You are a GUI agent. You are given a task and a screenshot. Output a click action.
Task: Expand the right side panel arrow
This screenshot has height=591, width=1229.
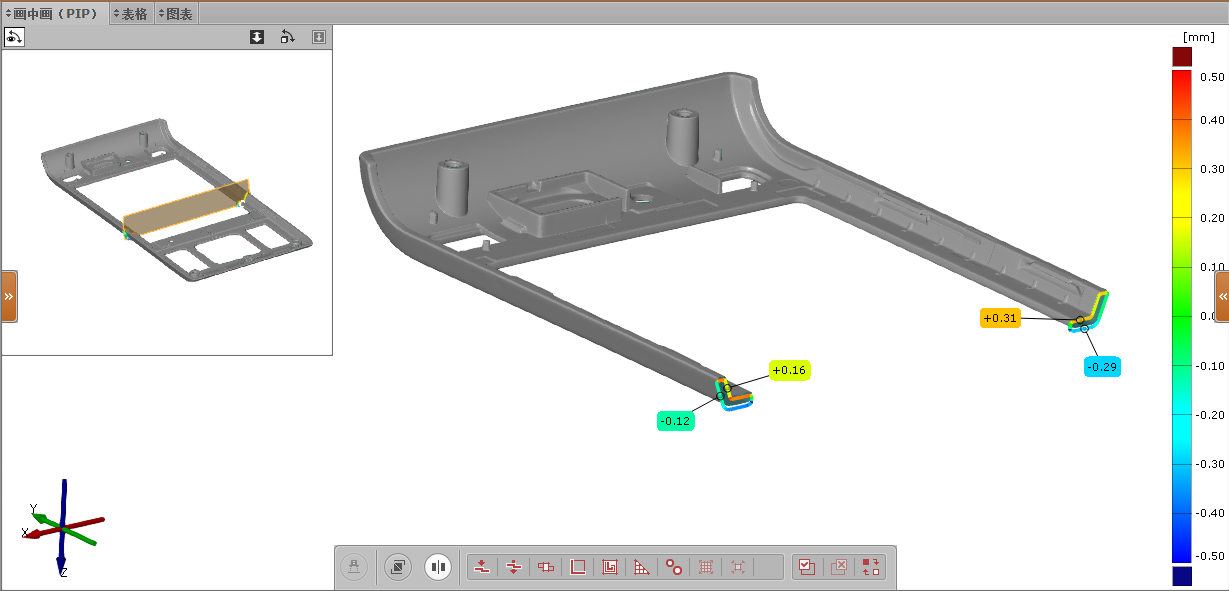point(1221,297)
